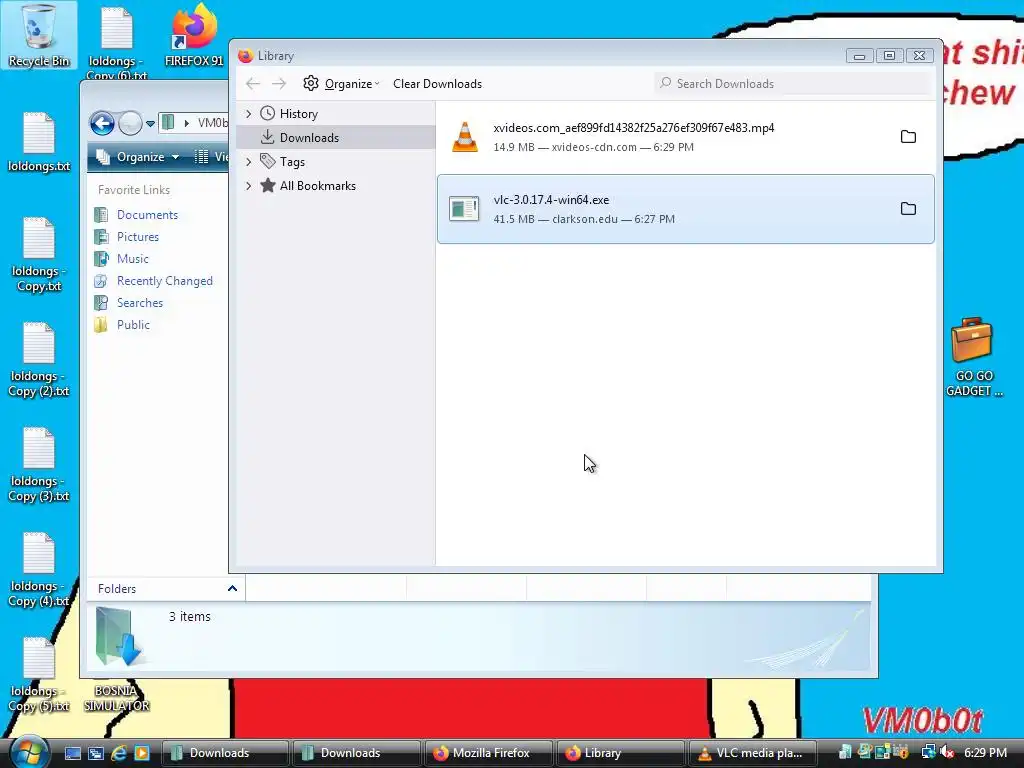Open Searches favorite link in Explorer
Screen dimensions: 1024x768
tap(140, 302)
